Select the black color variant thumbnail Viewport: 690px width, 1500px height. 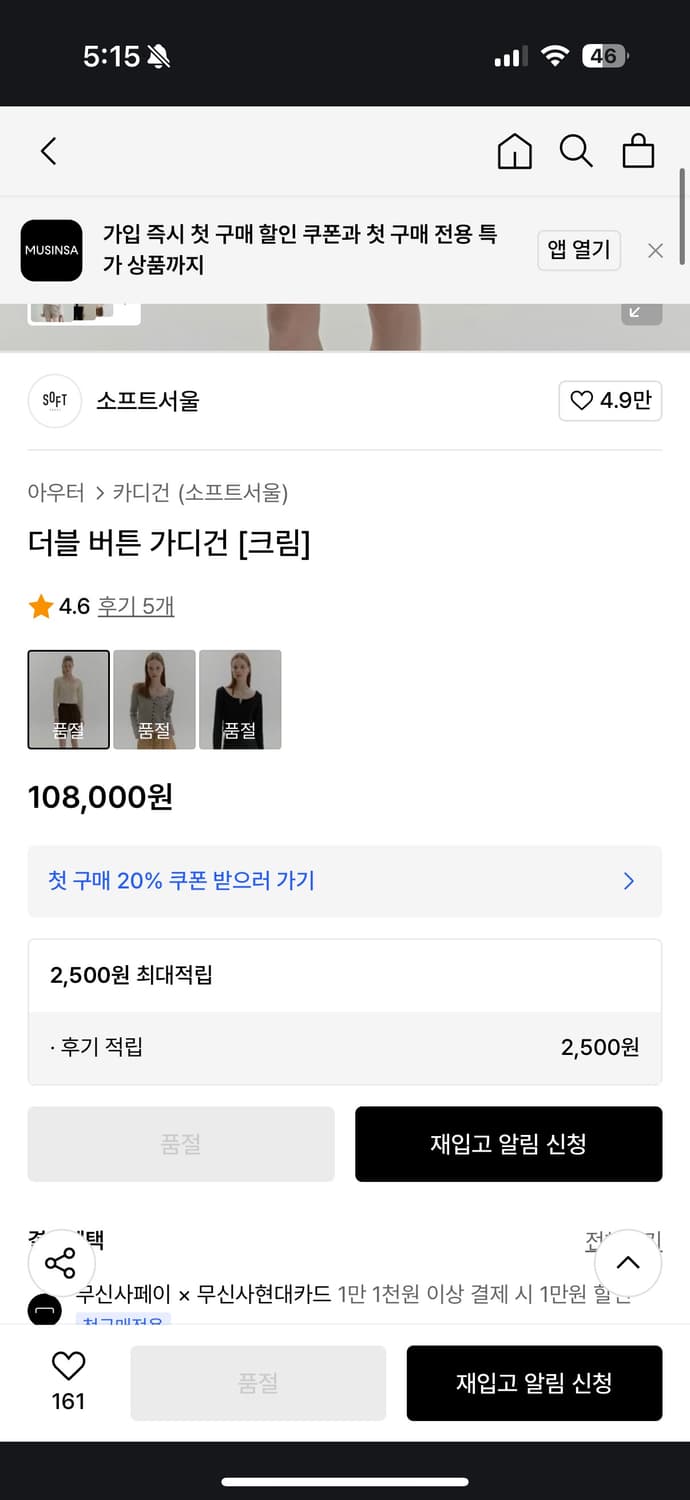[x=240, y=699]
